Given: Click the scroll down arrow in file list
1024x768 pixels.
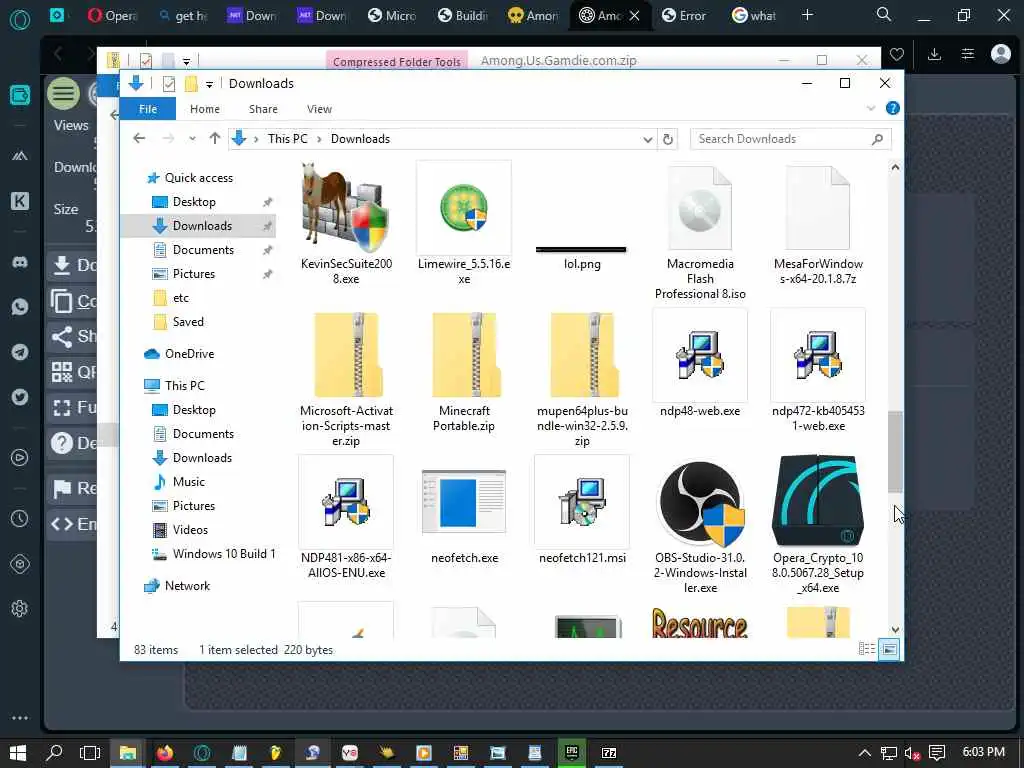Looking at the screenshot, I should pos(895,630).
